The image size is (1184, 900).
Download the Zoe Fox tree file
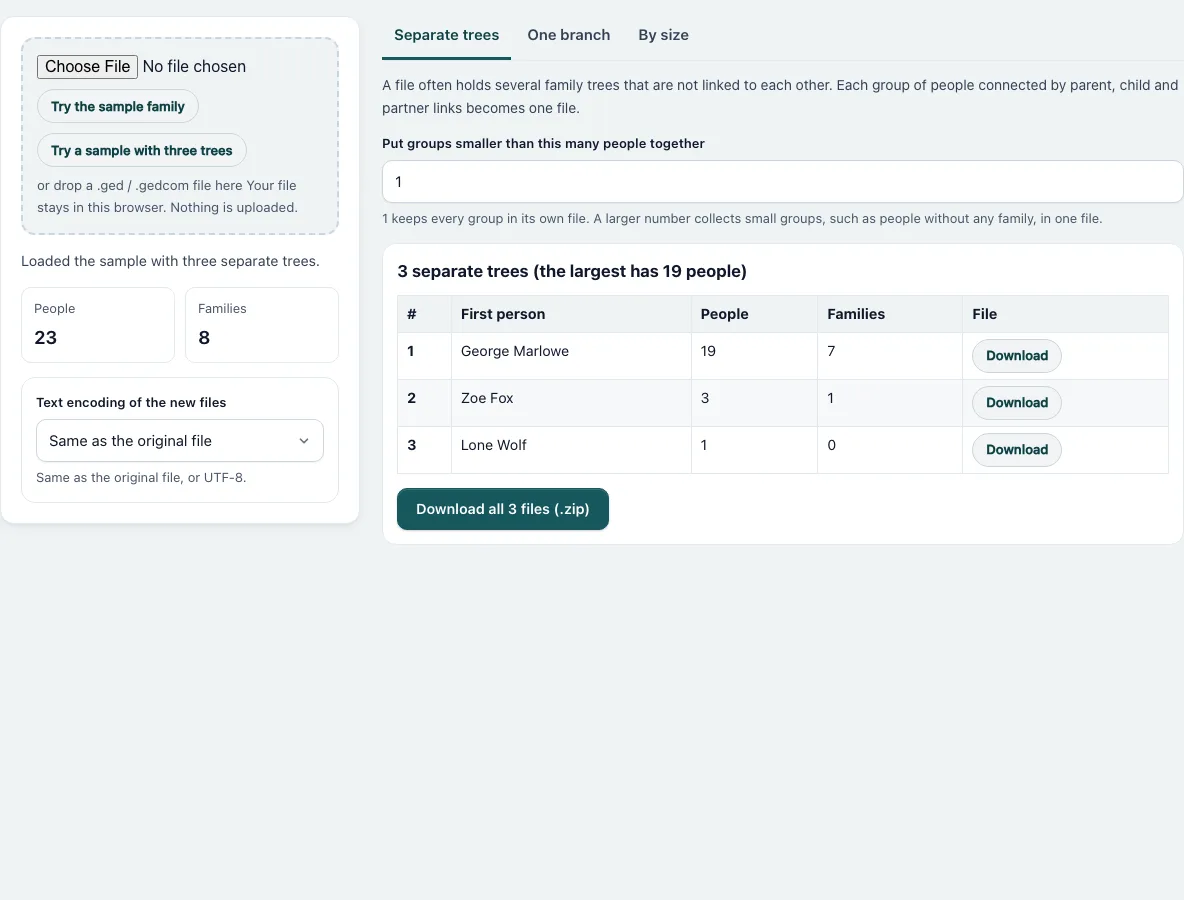[1016, 402]
